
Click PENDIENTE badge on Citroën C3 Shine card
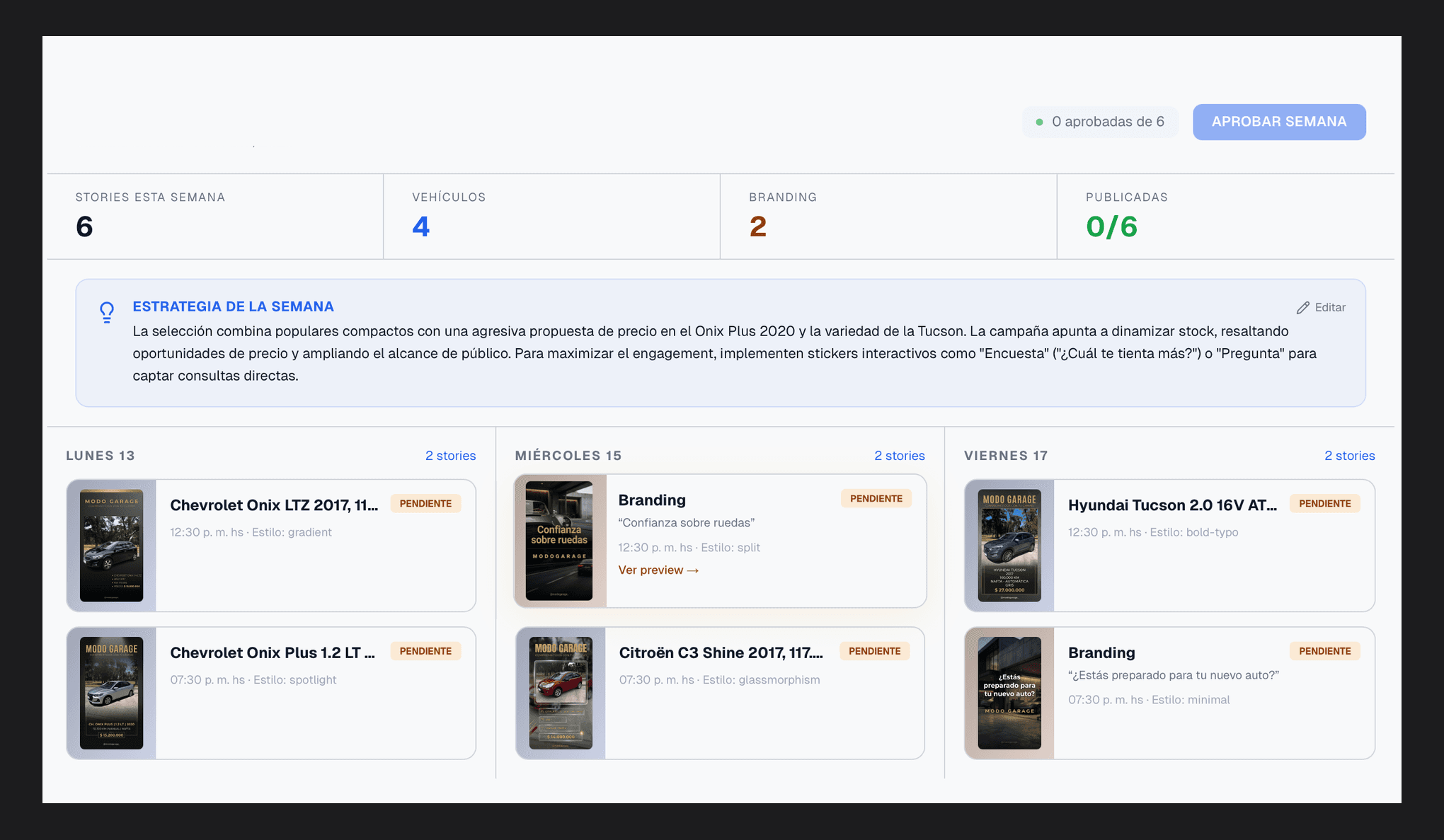point(875,651)
